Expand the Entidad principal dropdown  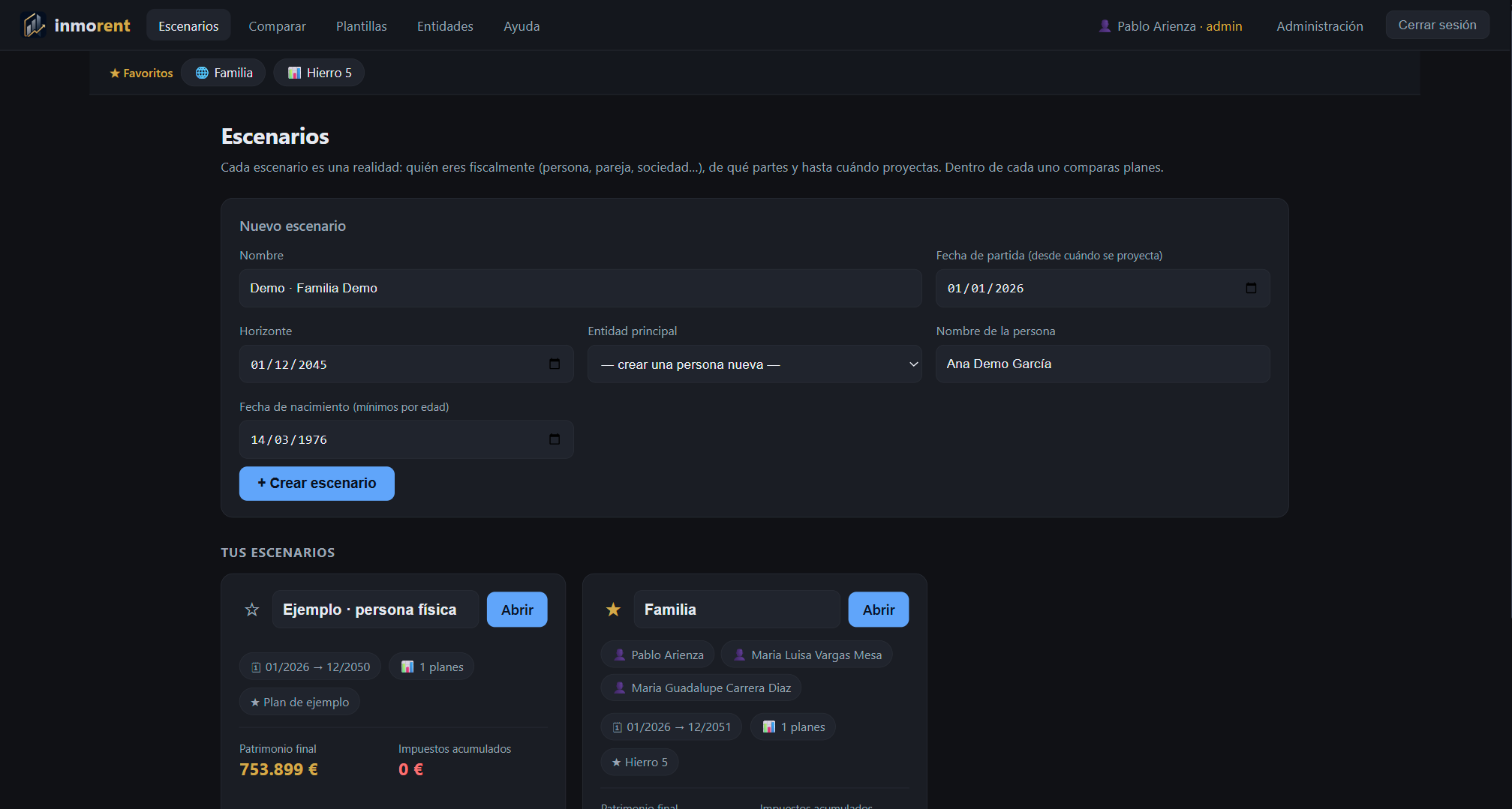[755, 364]
